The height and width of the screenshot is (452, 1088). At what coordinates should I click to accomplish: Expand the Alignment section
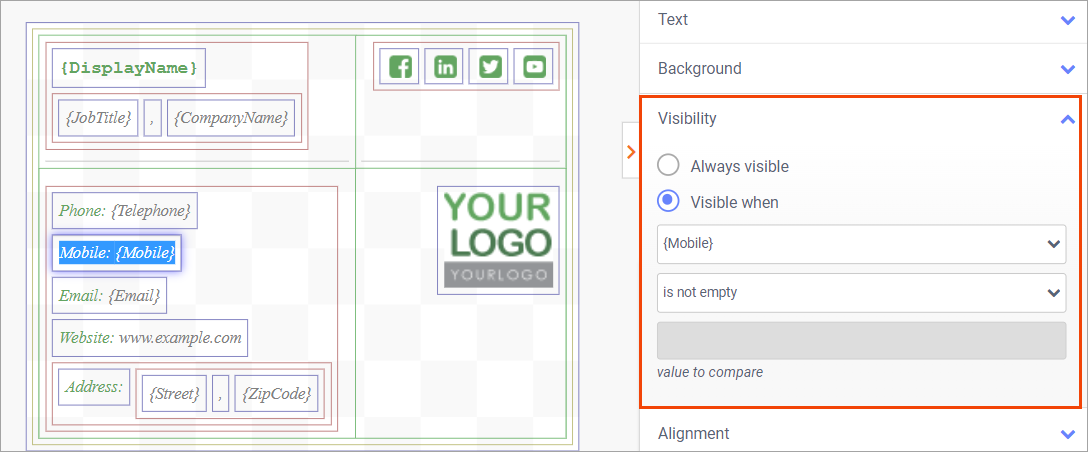point(1067,434)
